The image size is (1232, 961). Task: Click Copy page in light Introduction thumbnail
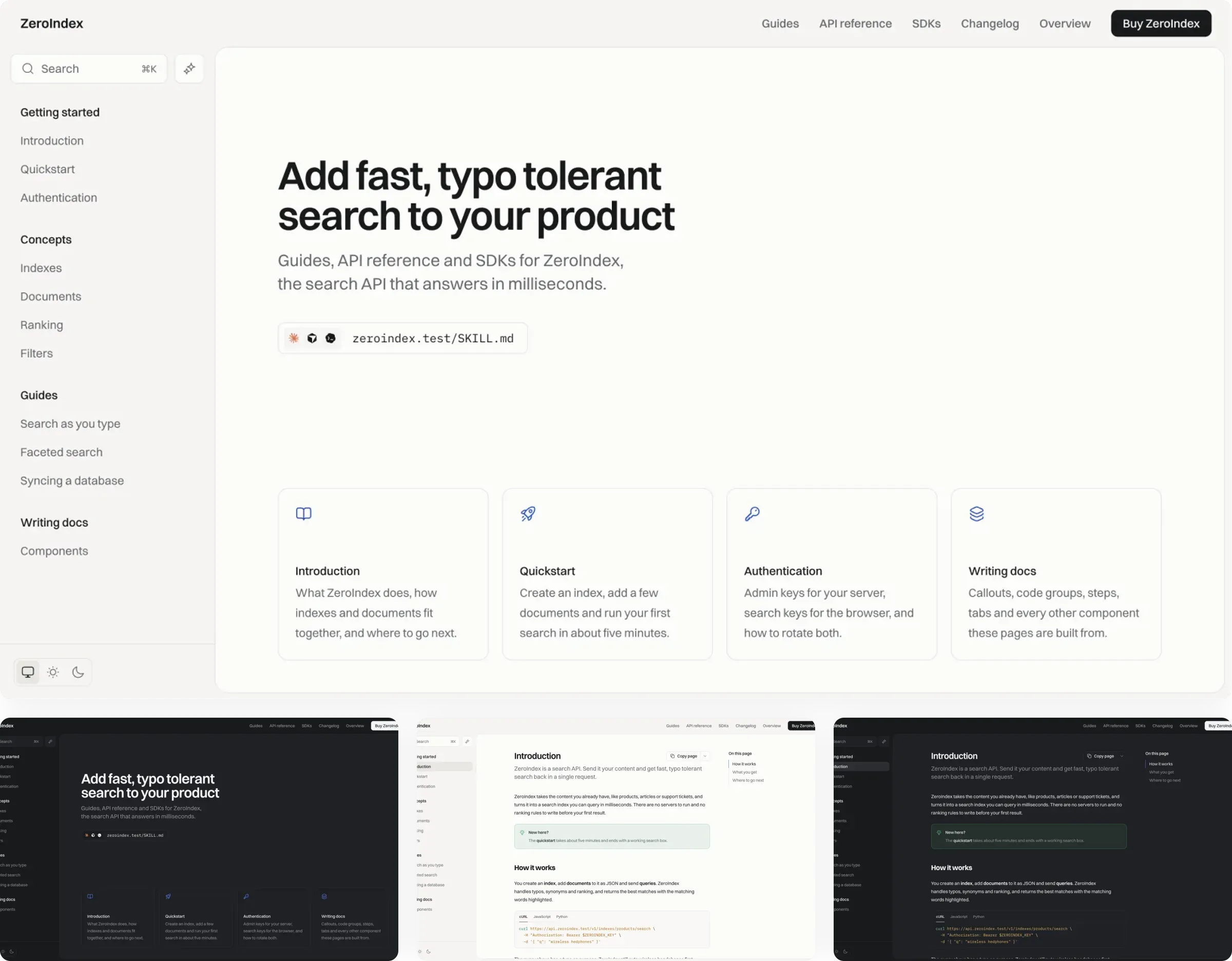pyautogui.click(x=684, y=756)
